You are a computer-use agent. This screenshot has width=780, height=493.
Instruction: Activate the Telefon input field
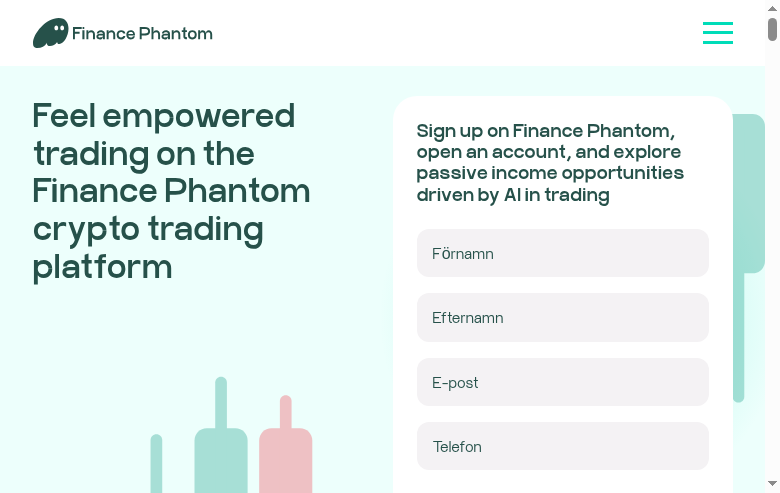tap(562, 447)
